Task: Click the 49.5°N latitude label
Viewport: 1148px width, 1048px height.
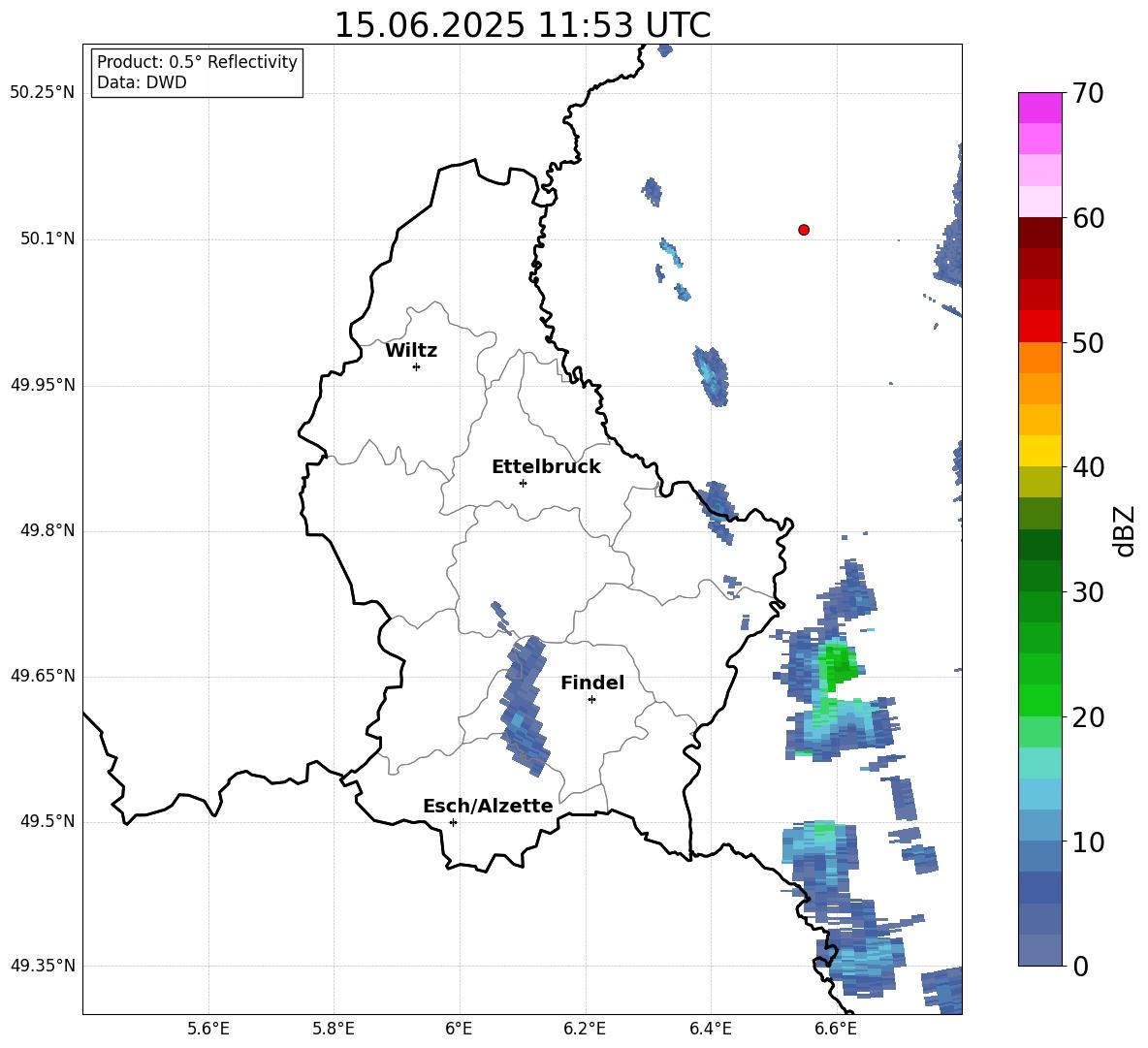Action: coord(48,821)
